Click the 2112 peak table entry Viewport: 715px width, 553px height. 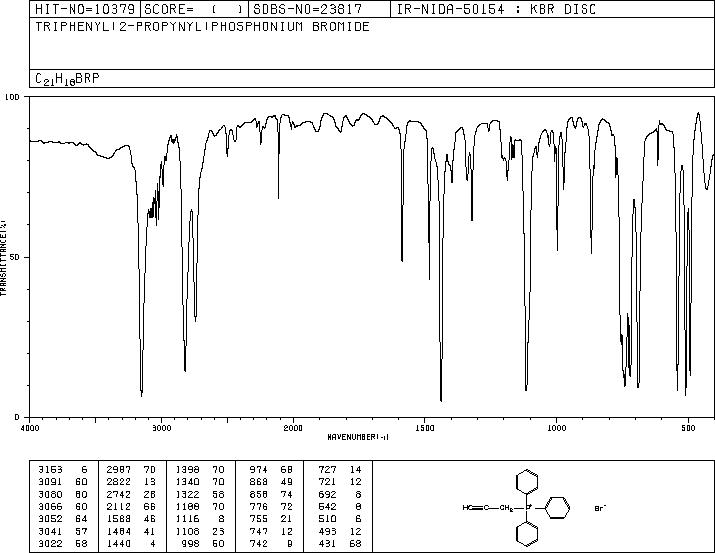(x=131, y=506)
